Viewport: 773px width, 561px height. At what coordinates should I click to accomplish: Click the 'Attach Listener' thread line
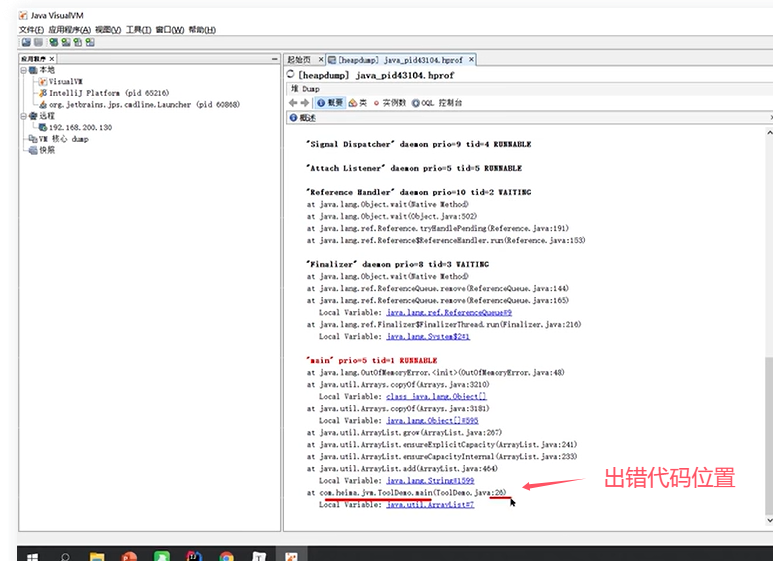[x=414, y=169]
